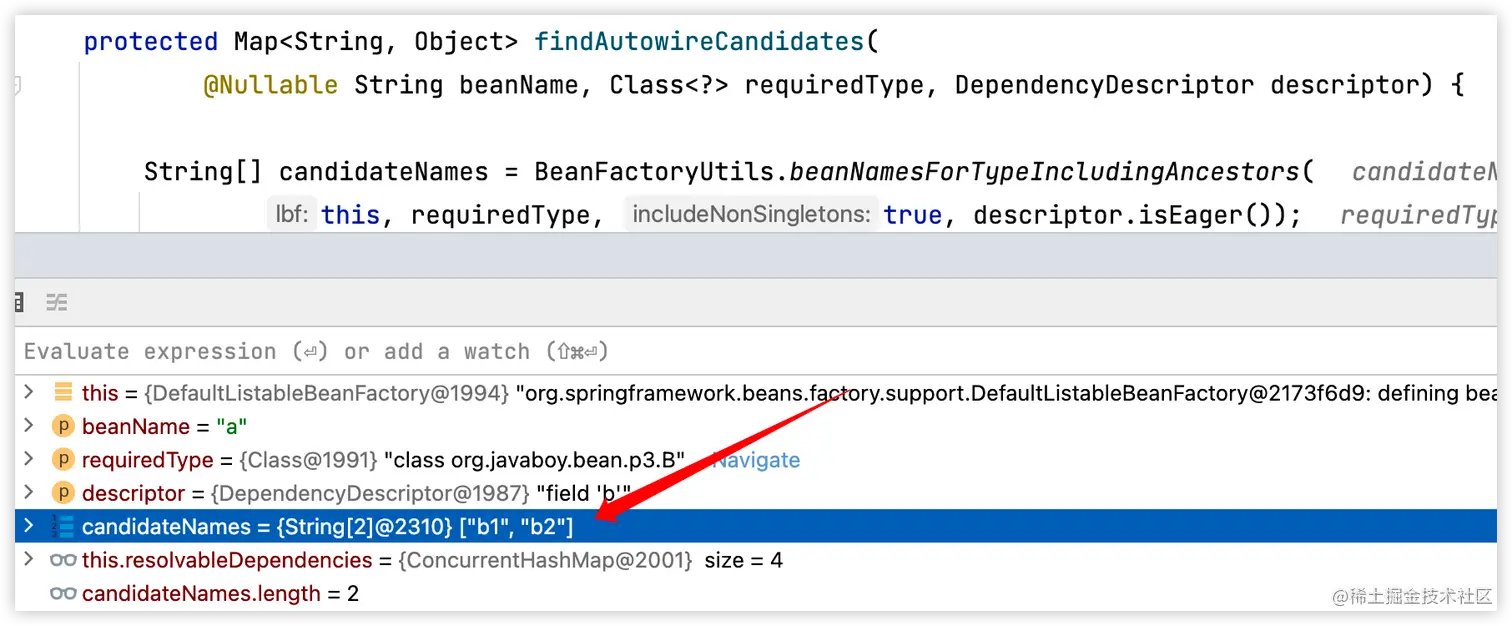Select the candidateNames.length = 2 watch row
The image size is (1512, 626).
(x=756, y=593)
